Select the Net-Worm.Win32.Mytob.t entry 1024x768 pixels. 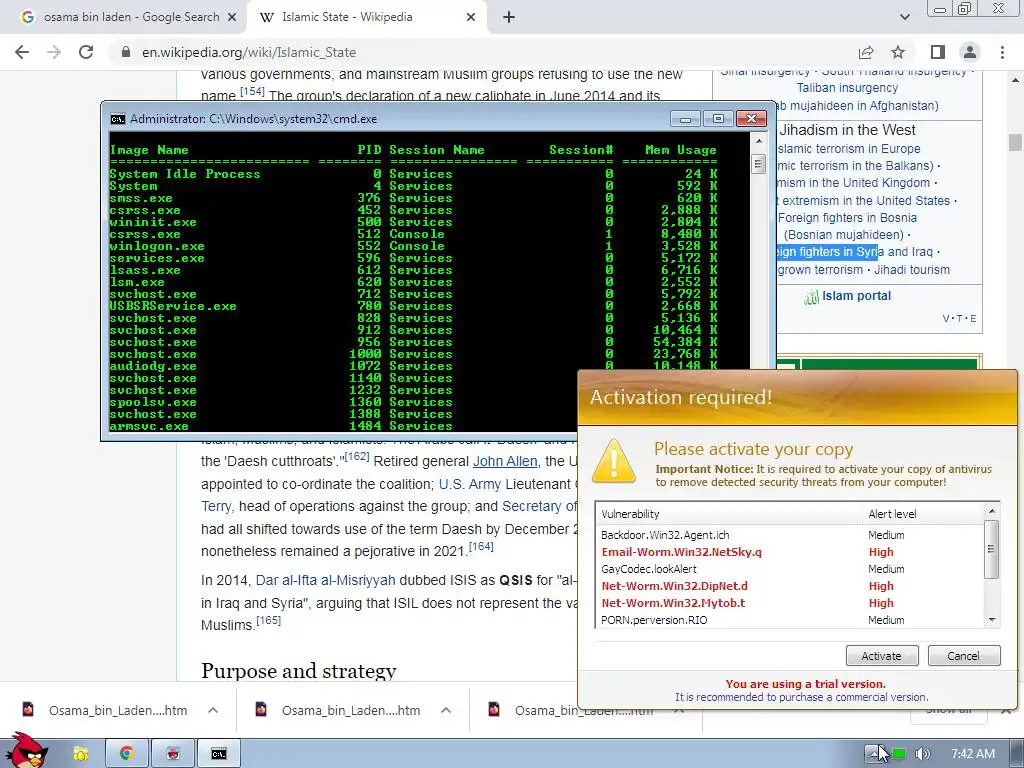(x=789, y=603)
